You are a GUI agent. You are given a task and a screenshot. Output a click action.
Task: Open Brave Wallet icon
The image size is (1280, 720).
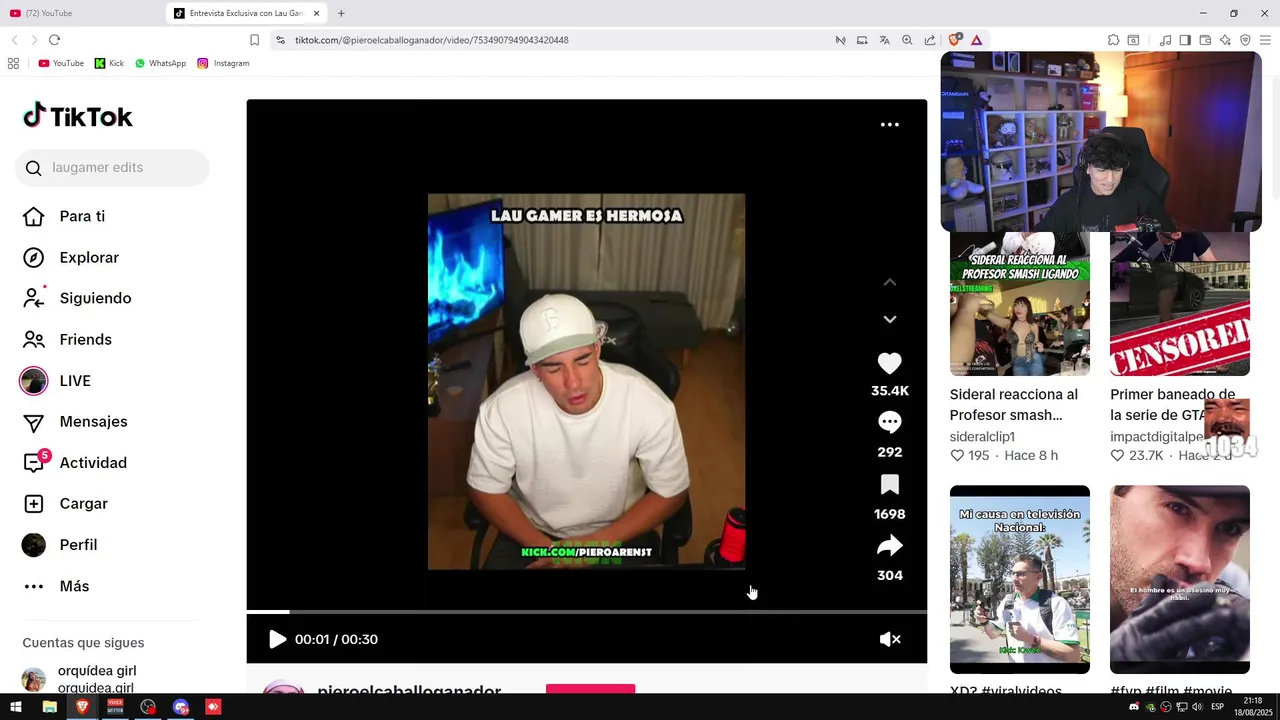(x=1205, y=40)
